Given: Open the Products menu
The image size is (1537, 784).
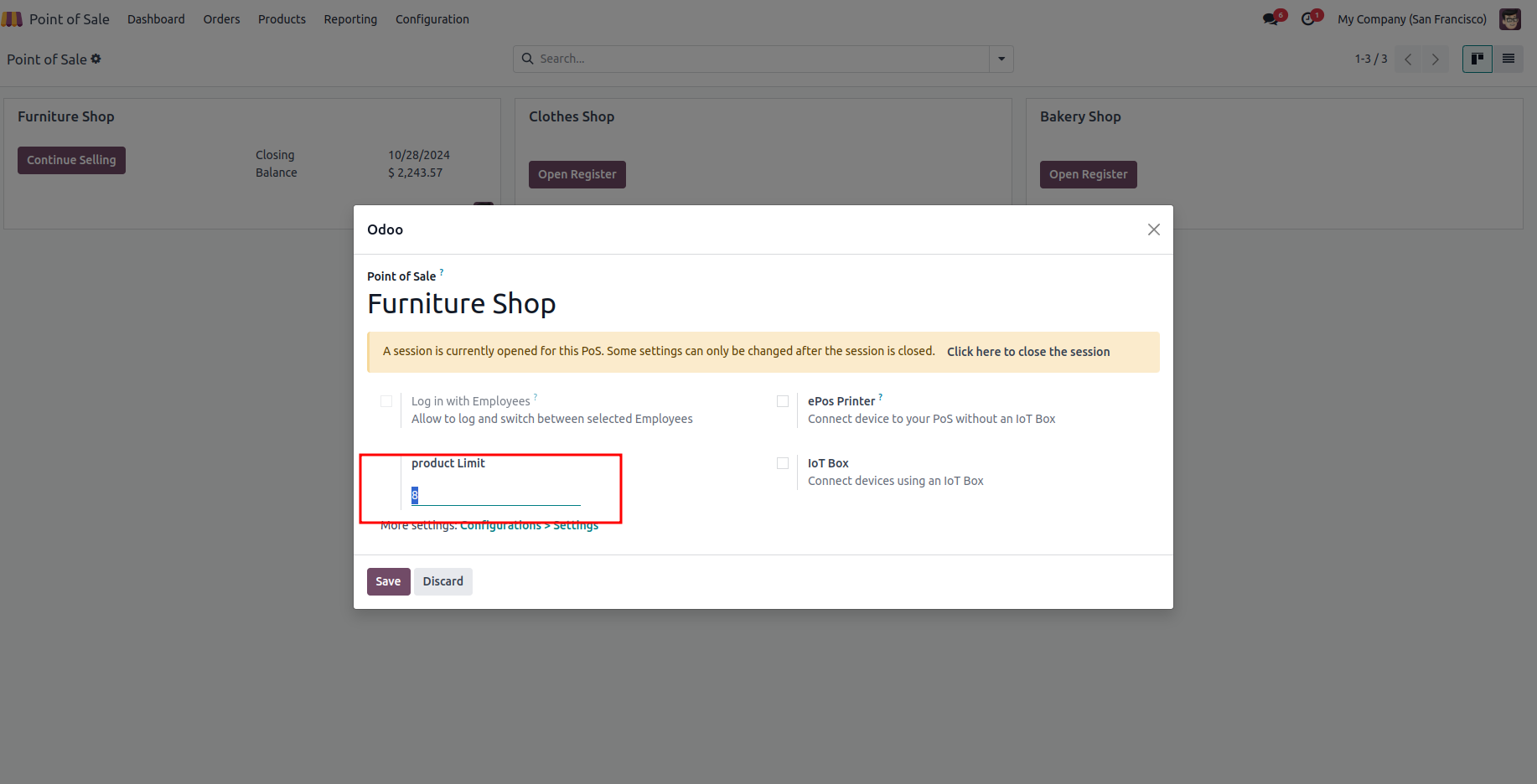Looking at the screenshot, I should [282, 19].
